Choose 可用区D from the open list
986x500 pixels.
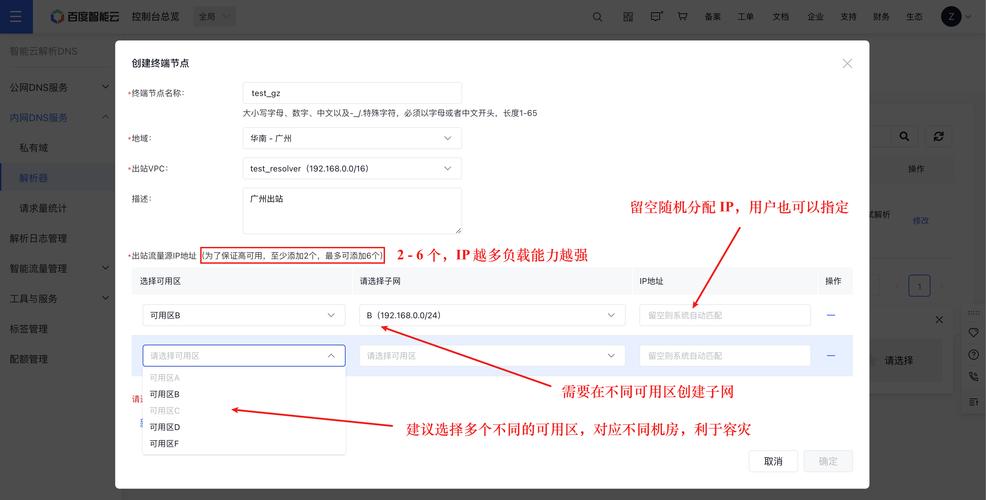tap(165, 427)
